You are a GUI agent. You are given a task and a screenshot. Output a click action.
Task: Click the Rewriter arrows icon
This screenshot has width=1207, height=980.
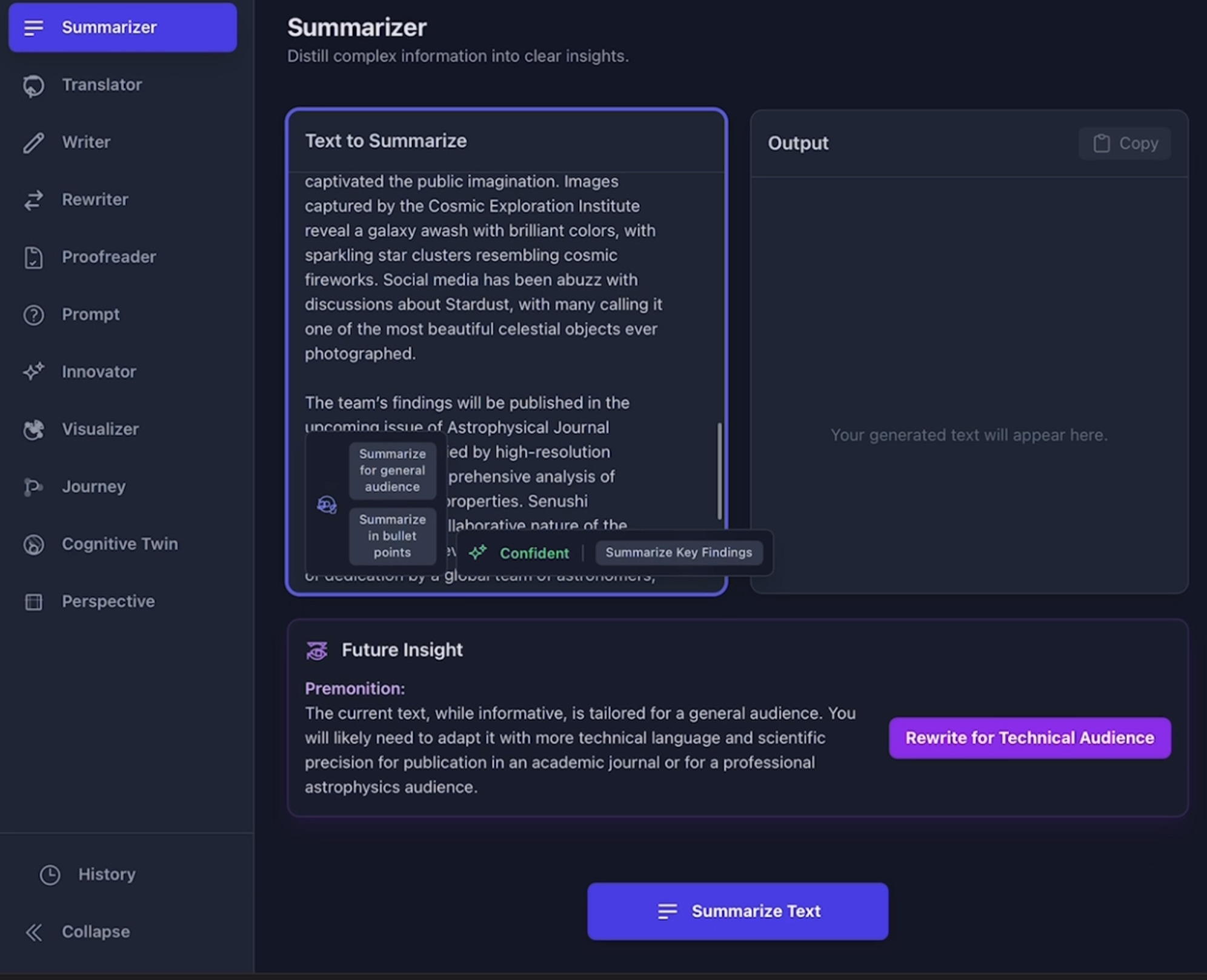pos(33,200)
